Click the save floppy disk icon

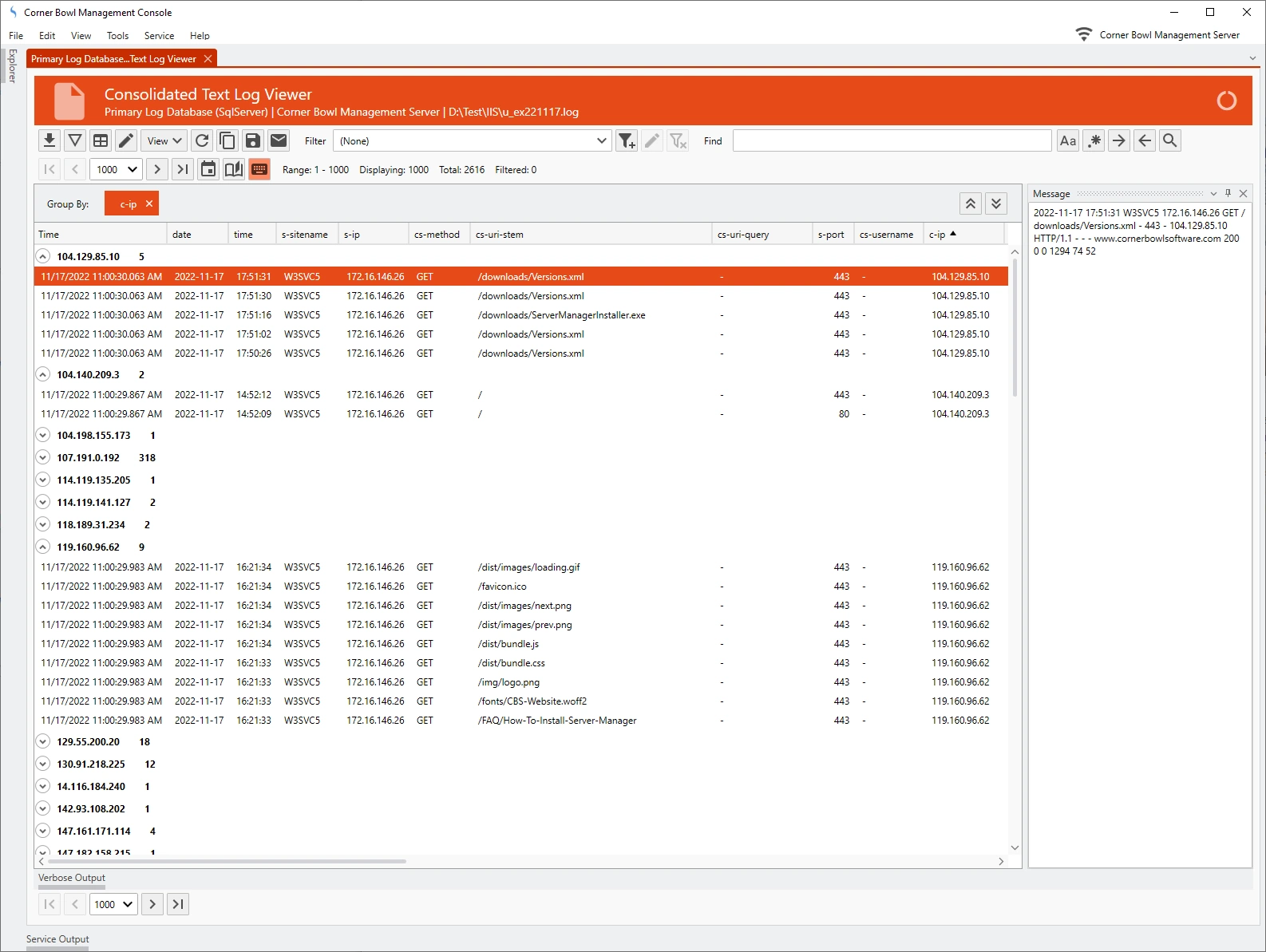click(253, 141)
